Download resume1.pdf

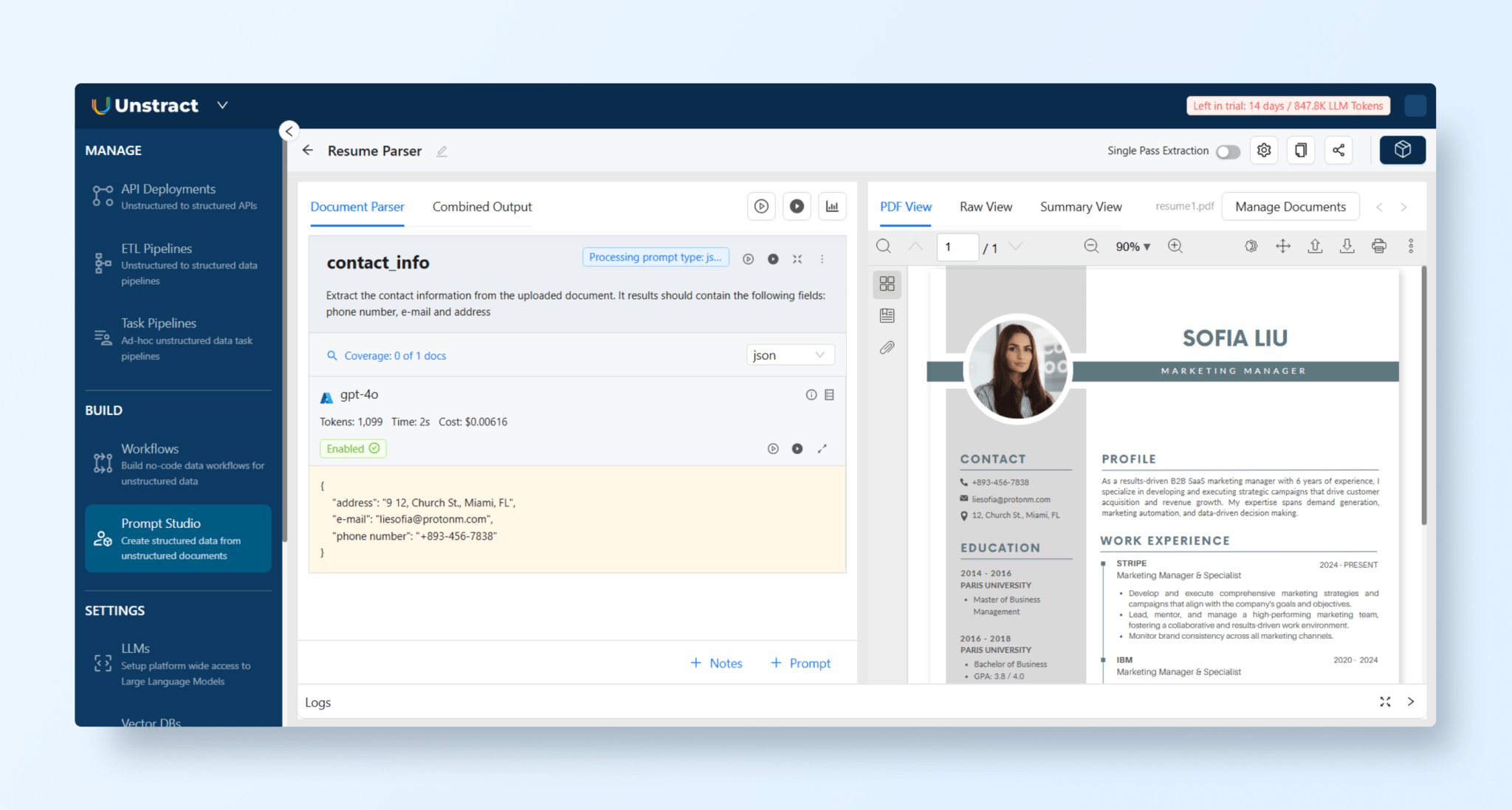(x=1347, y=246)
